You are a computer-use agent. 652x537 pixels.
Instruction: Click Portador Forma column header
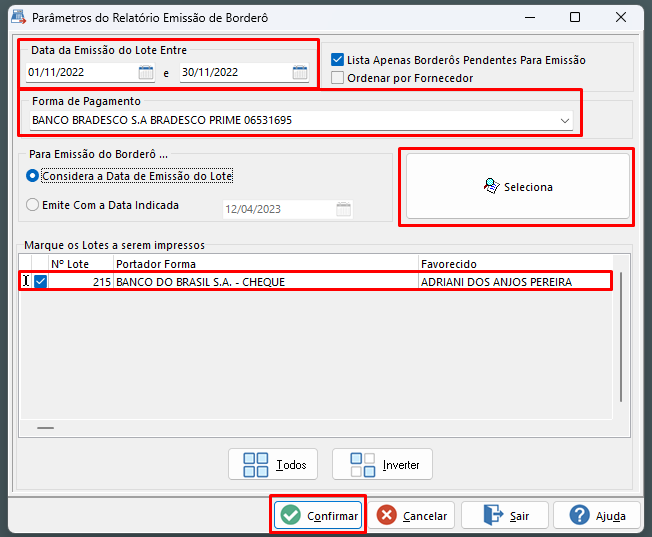point(266,264)
